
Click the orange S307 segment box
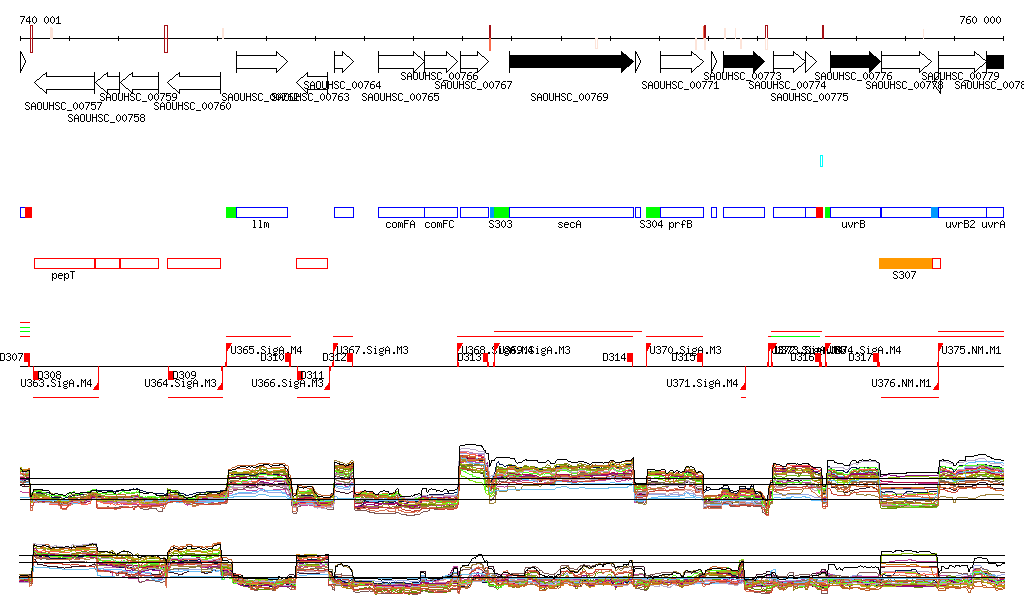(x=906, y=264)
